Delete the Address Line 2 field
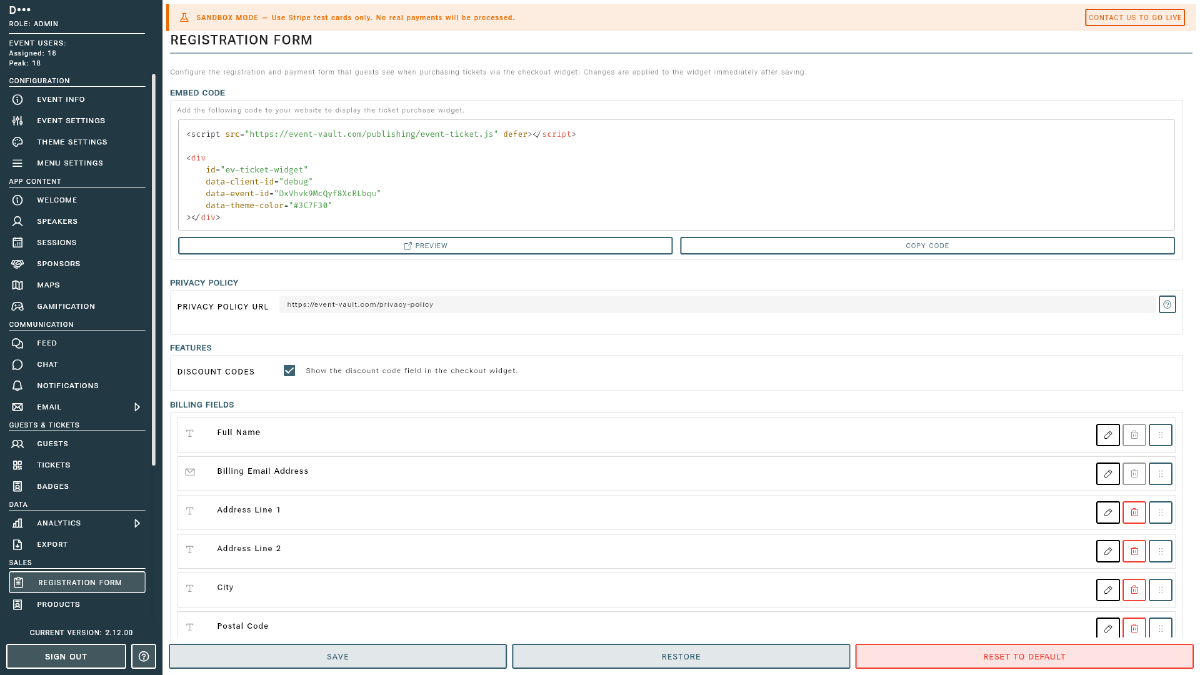The height and width of the screenshot is (675, 1200). click(1134, 551)
